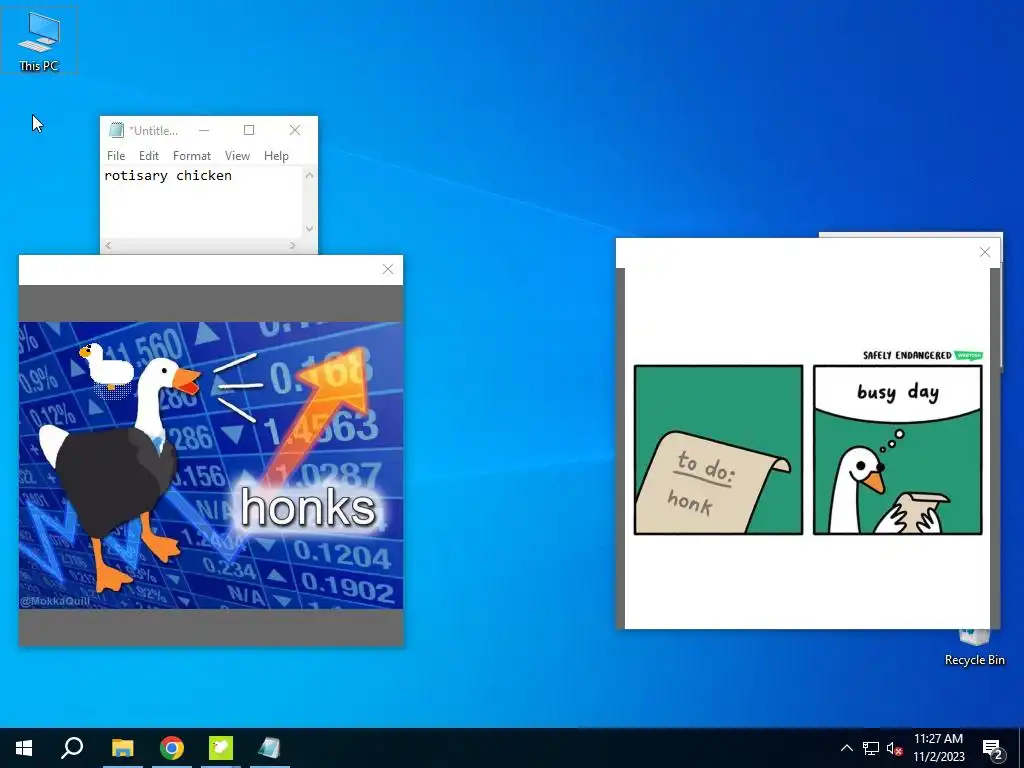
Task: Open network status tray icon
Action: [871, 748]
